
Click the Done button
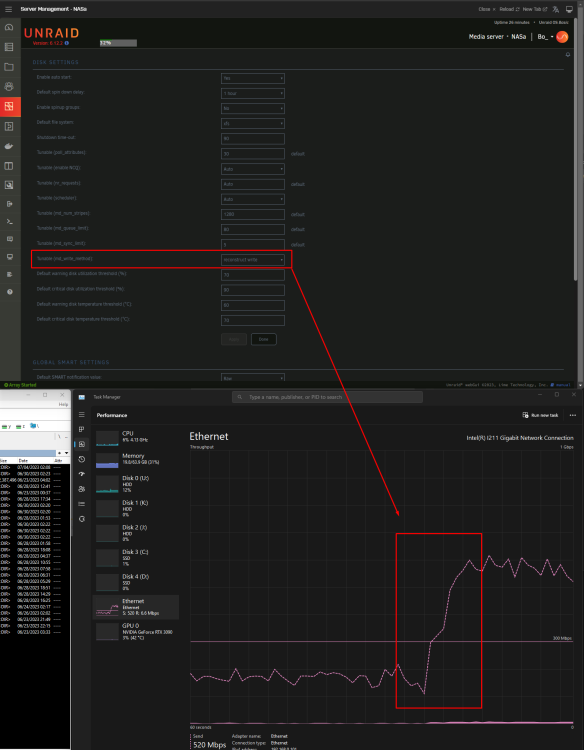coord(264,339)
